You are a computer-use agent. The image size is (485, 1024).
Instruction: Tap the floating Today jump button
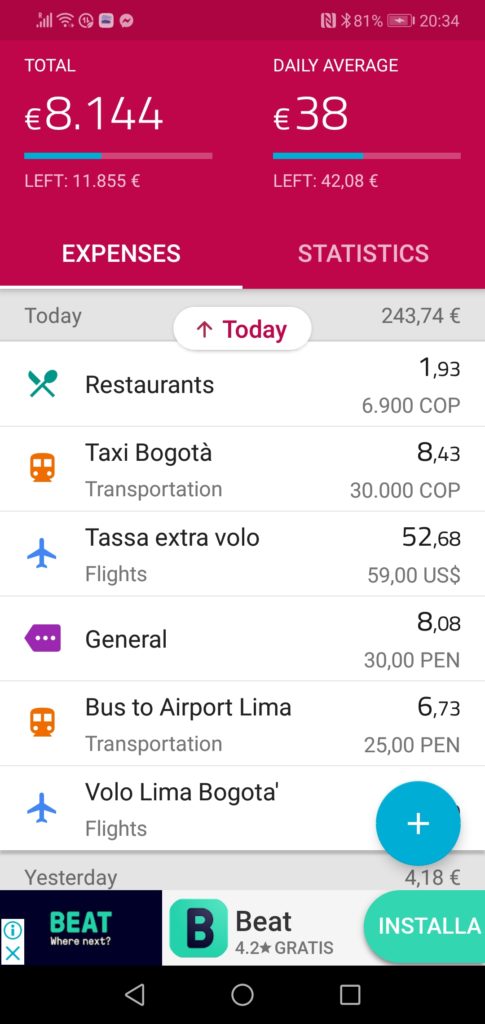[x=242, y=329]
